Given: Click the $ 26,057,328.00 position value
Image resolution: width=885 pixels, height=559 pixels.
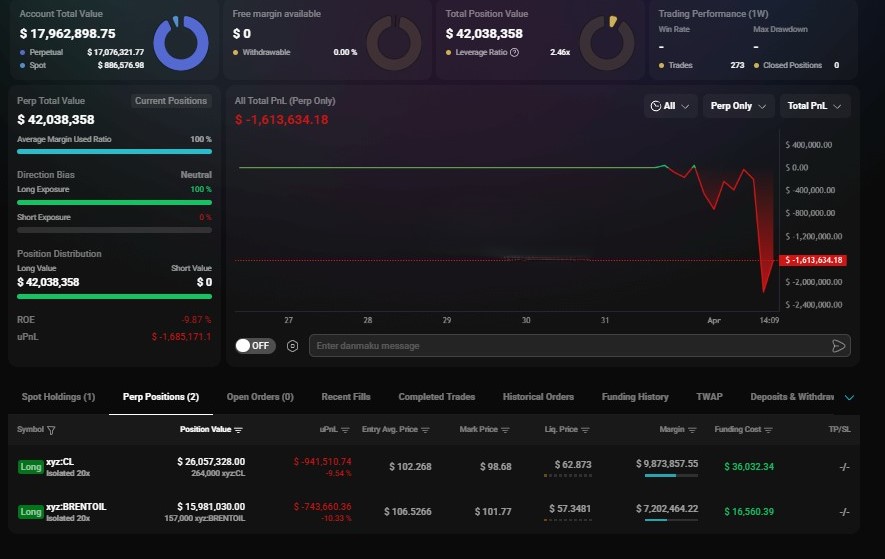Looking at the screenshot, I should pos(211,462).
